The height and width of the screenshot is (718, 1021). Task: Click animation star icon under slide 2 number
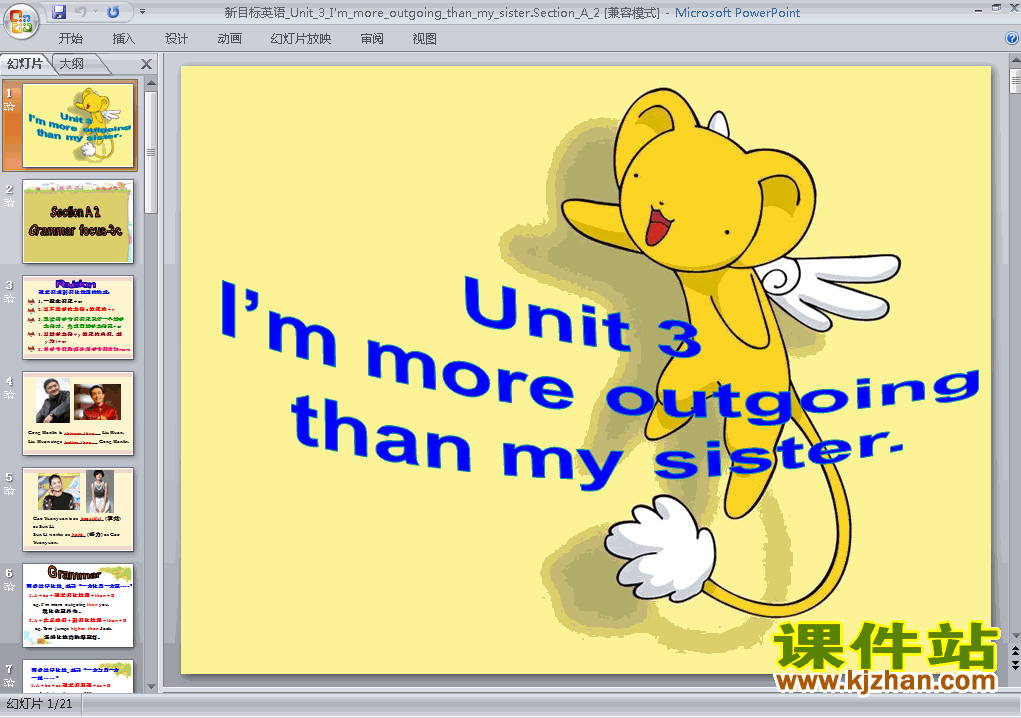tap(9, 202)
